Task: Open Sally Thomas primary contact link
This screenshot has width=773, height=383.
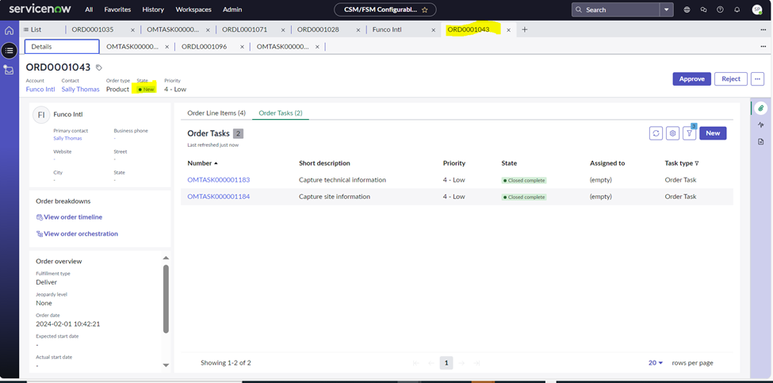Action: 68,139
